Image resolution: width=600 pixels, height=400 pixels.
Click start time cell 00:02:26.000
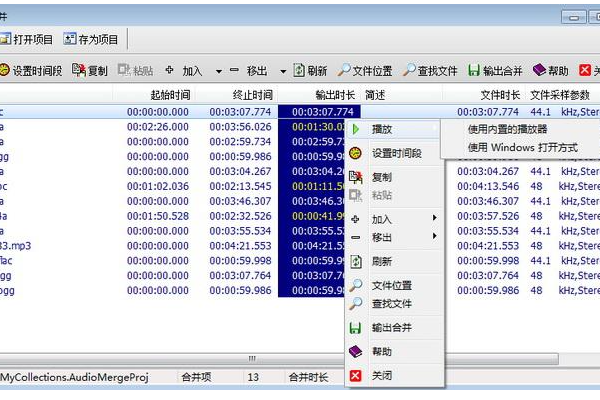tap(158, 127)
